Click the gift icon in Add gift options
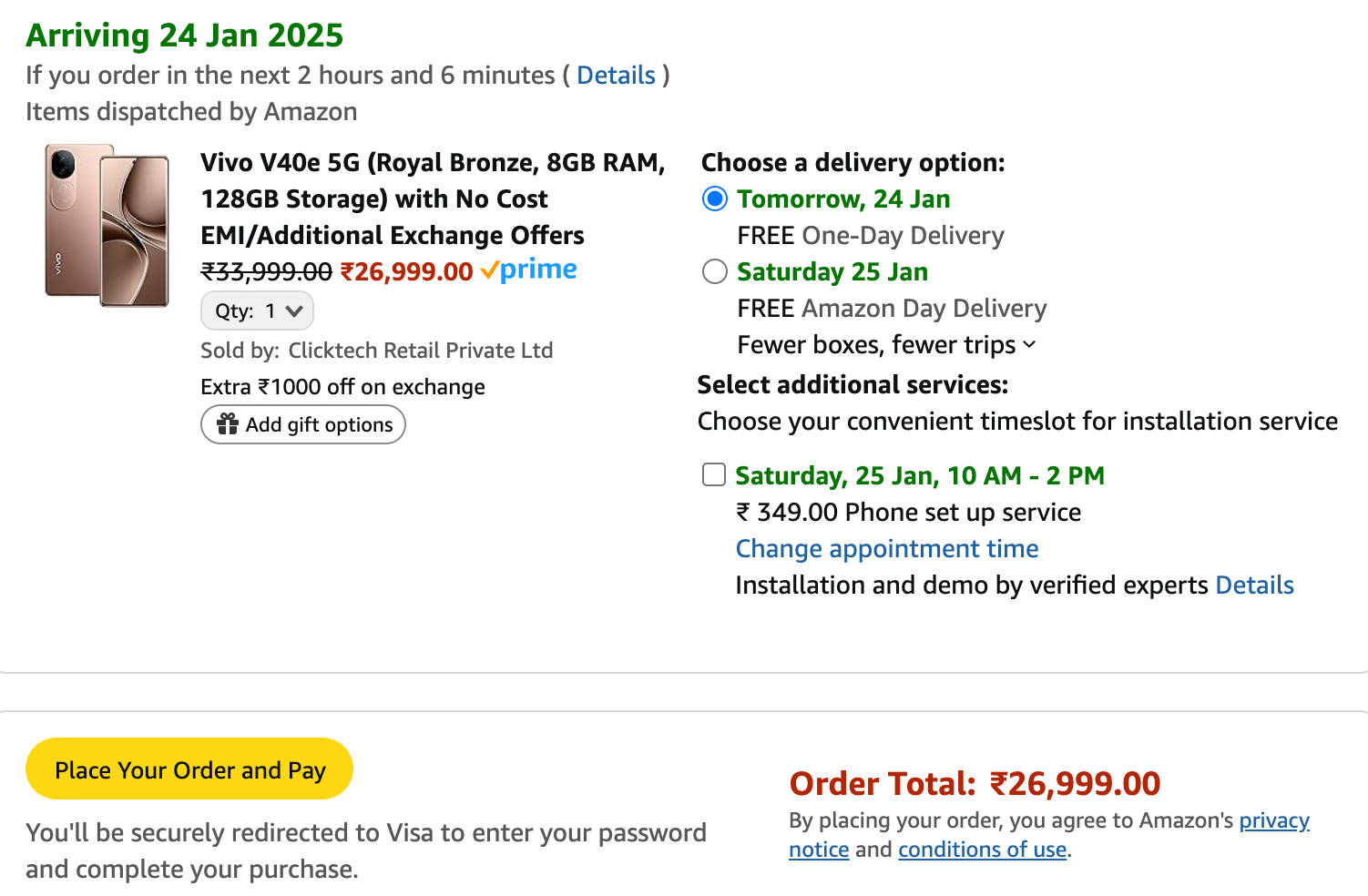1368x896 pixels. coord(227,424)
